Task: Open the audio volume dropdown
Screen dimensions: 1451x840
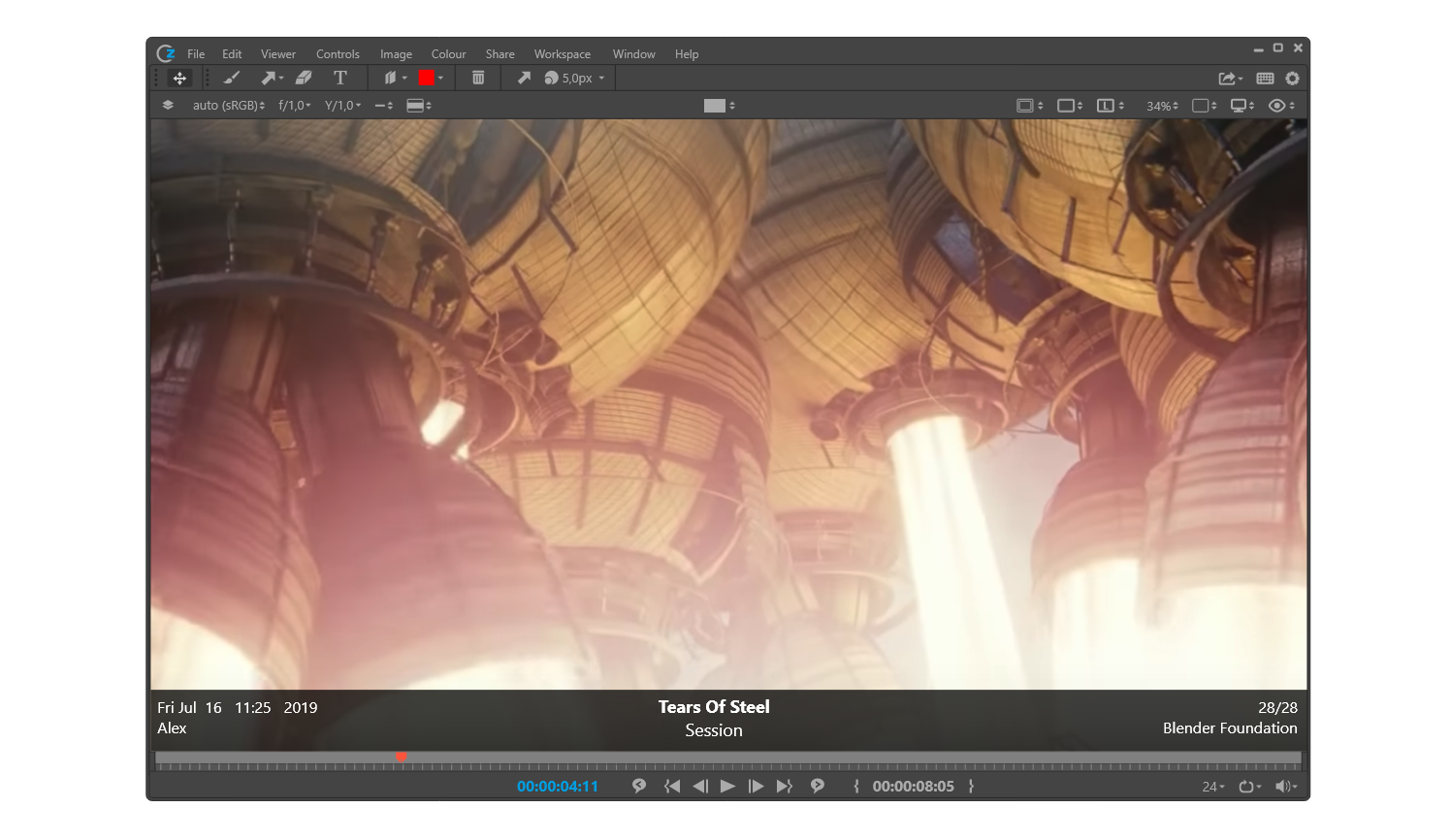Action: tap(1286, 787)
